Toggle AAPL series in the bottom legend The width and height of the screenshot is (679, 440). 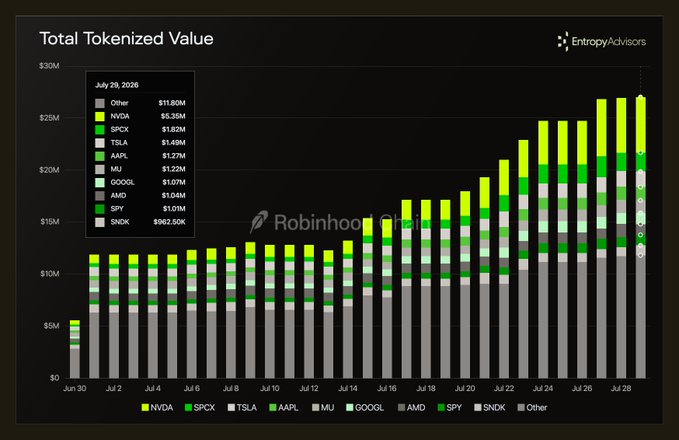(x=284, y=408)
